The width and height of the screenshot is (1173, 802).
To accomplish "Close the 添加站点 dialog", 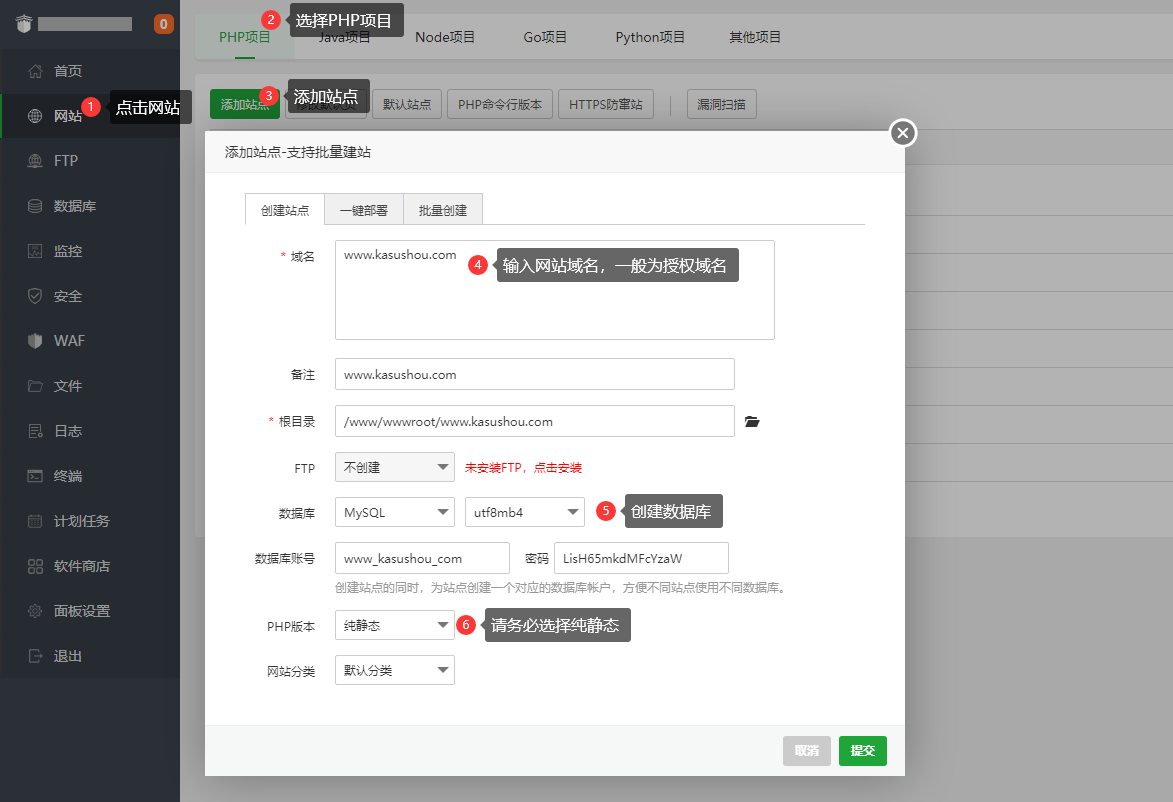I will pos(903,133).
